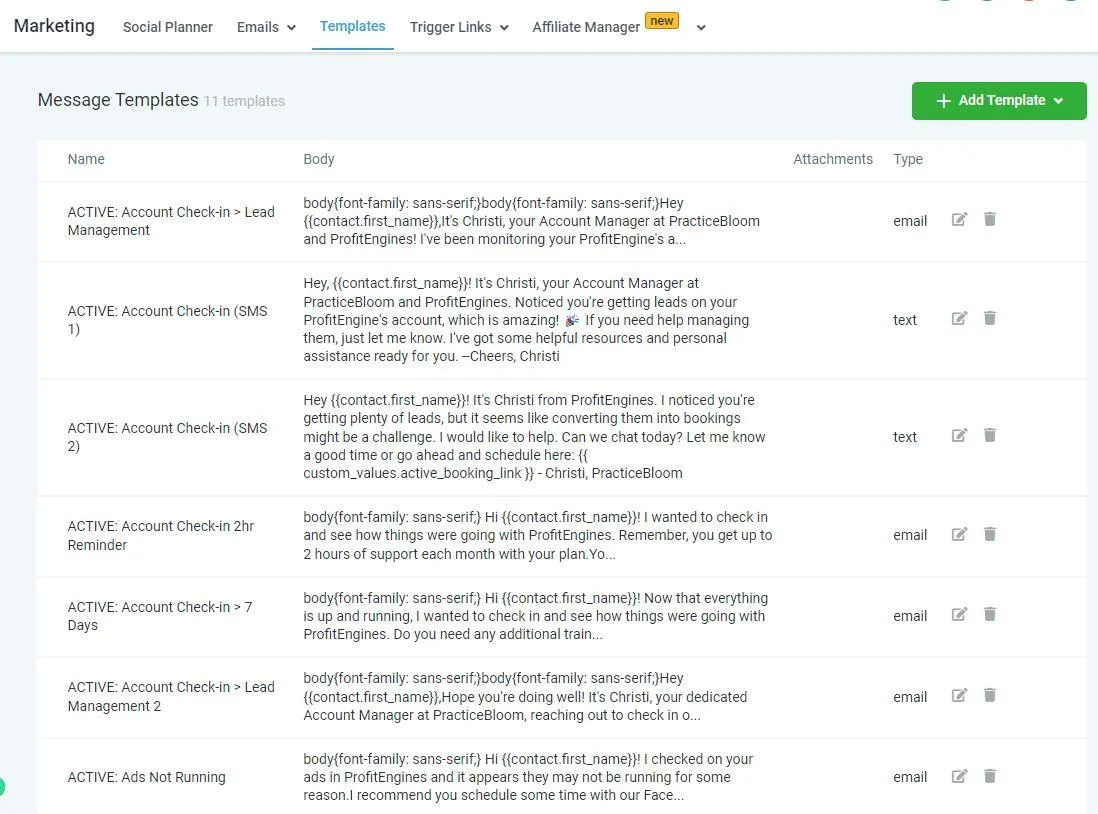Viewport: 1098px width, 814px height.
Task: Select 'ACTIVE: Account Check-in > 7 Days' name
Action: [x=160, y=616]
